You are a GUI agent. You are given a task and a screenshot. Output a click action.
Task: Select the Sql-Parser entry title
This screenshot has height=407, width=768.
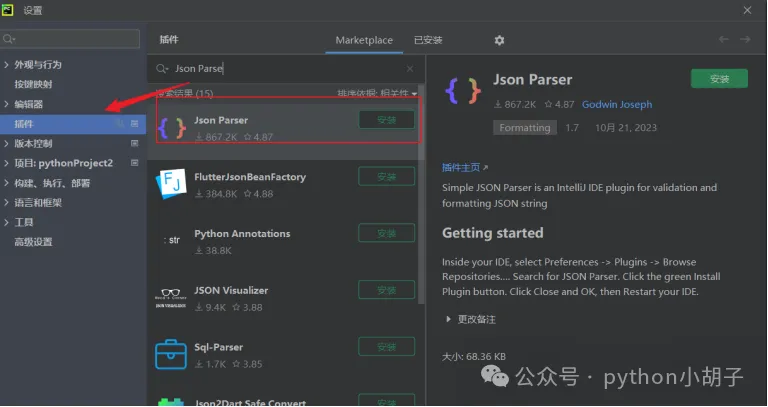pyautogui.click(x=218, y=347)
